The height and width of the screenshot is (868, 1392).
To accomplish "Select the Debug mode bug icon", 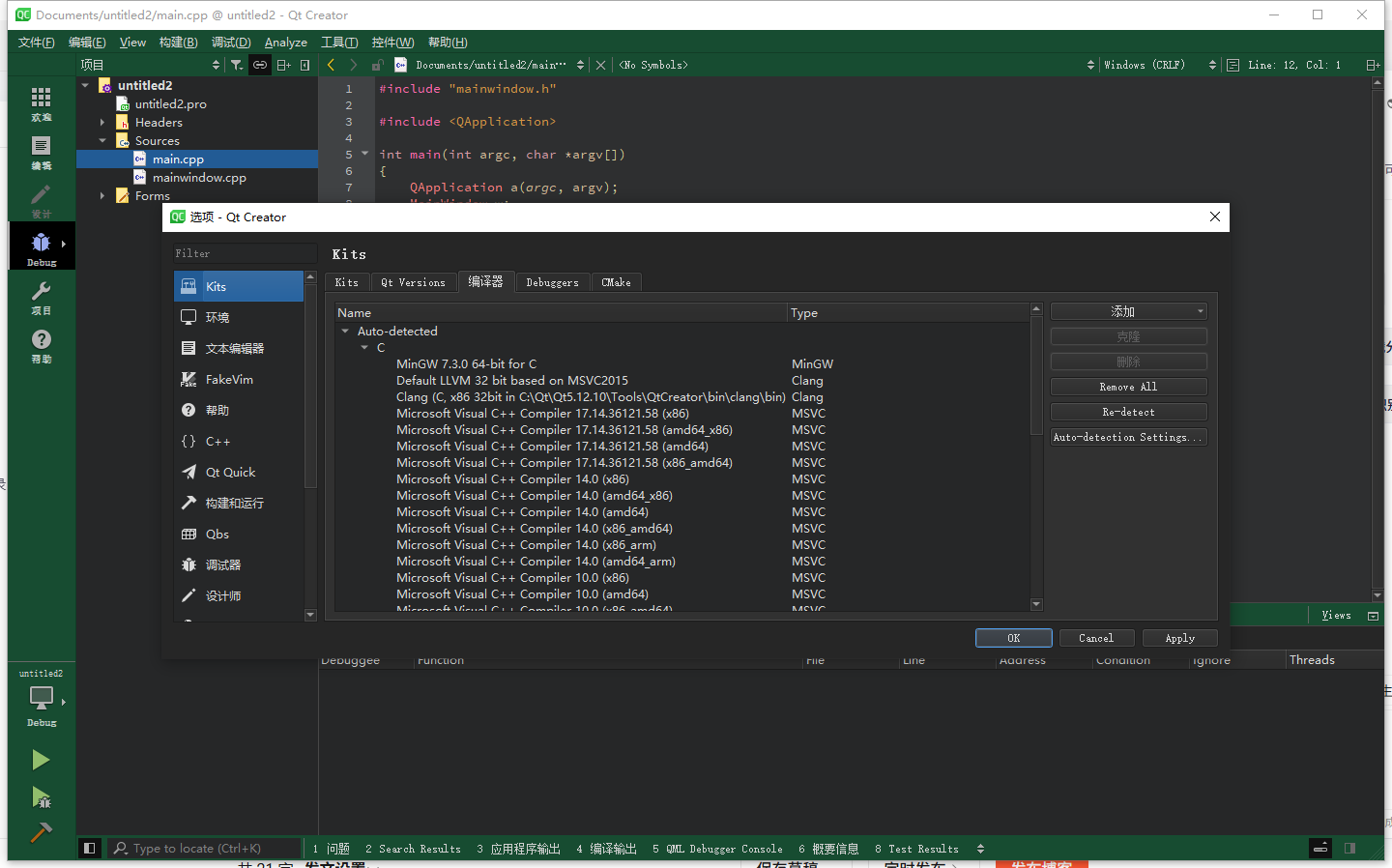I will (x=41, y=247).
